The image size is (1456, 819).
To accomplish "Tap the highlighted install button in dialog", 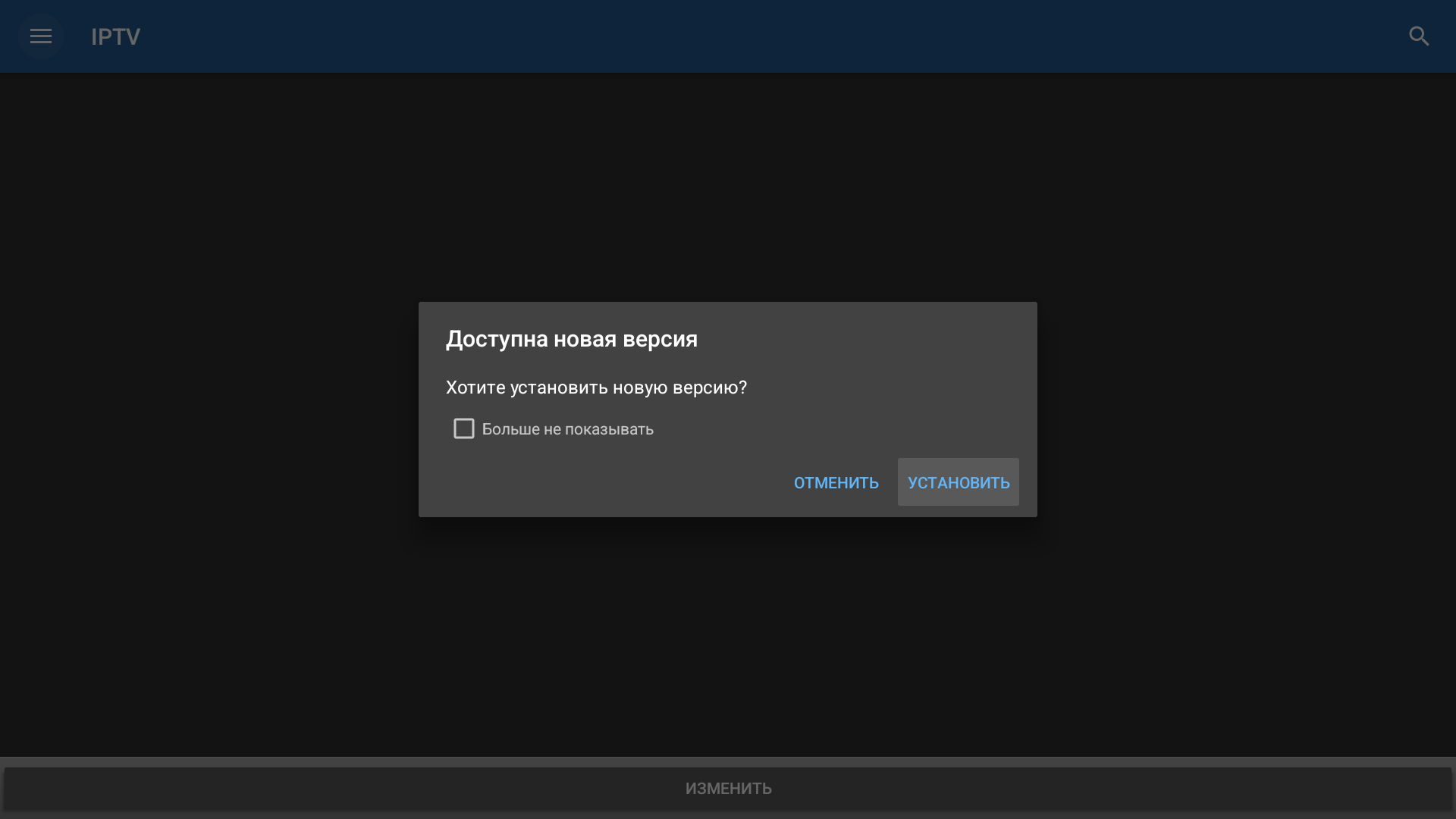I will [x=959, y=482].
